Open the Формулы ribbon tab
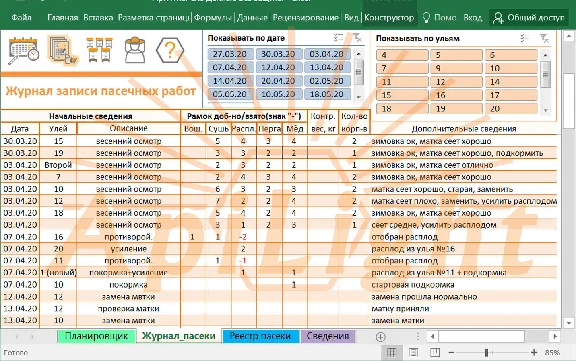576x361 pixels. pyautogui.click(x=213, y=18)
